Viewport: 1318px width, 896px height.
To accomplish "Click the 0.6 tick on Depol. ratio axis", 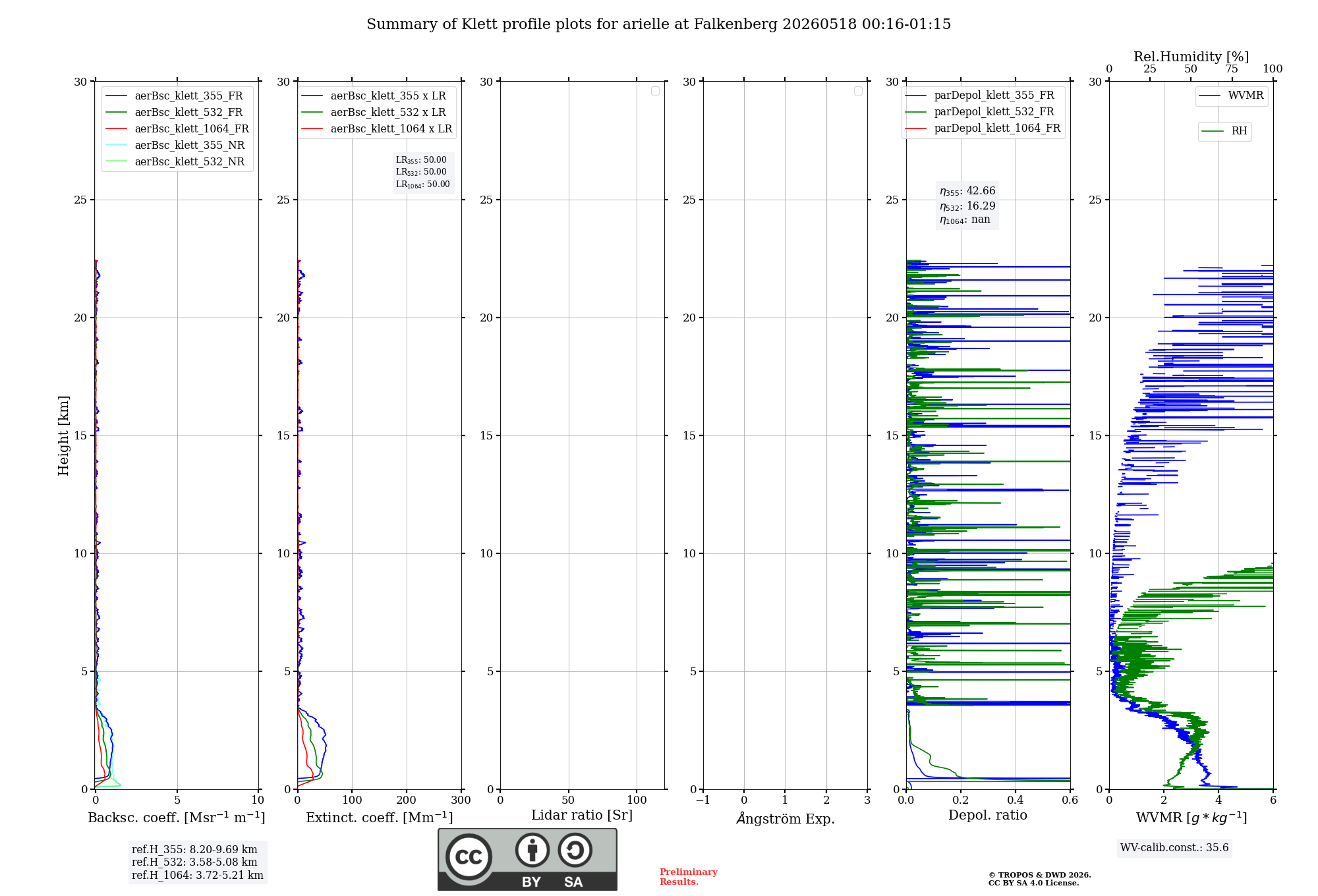I will point(1070,800).
